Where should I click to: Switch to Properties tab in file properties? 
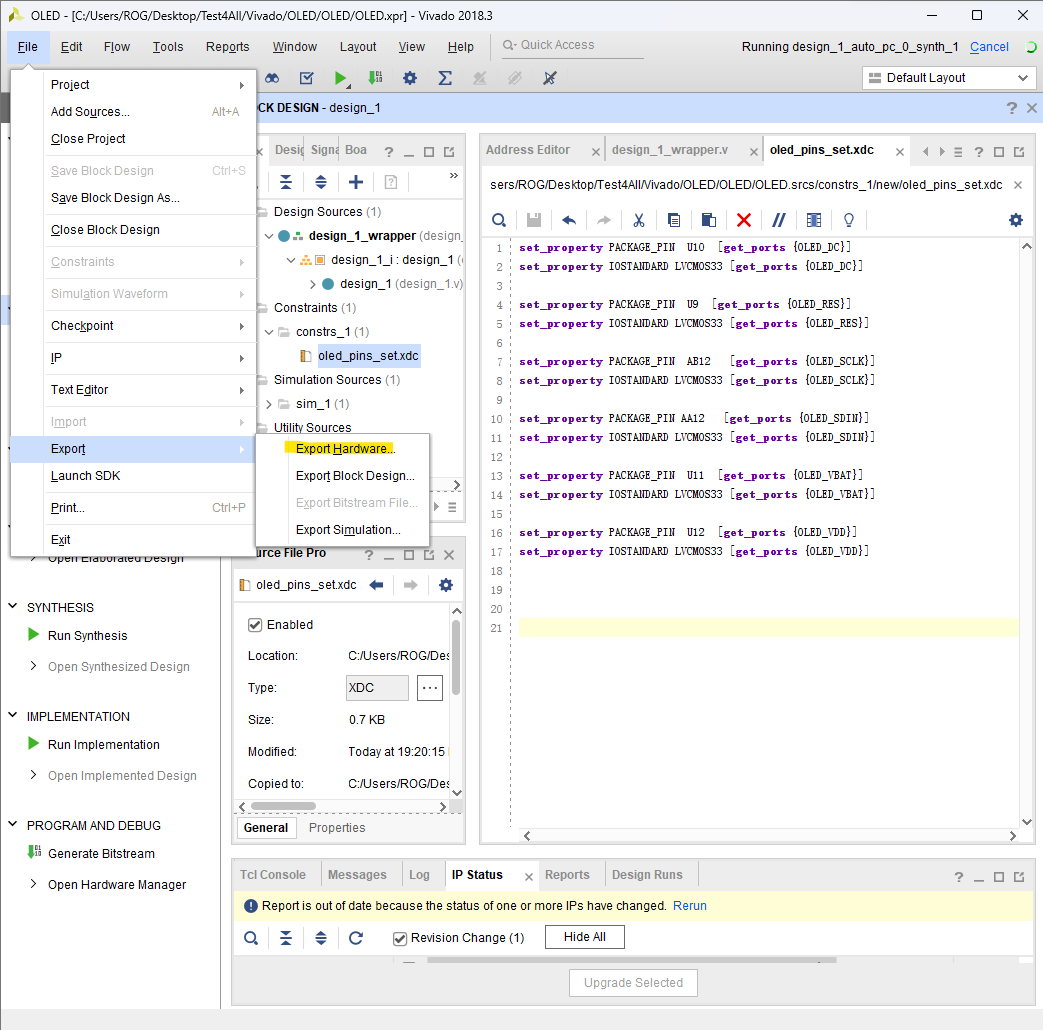tap(337, 828)
